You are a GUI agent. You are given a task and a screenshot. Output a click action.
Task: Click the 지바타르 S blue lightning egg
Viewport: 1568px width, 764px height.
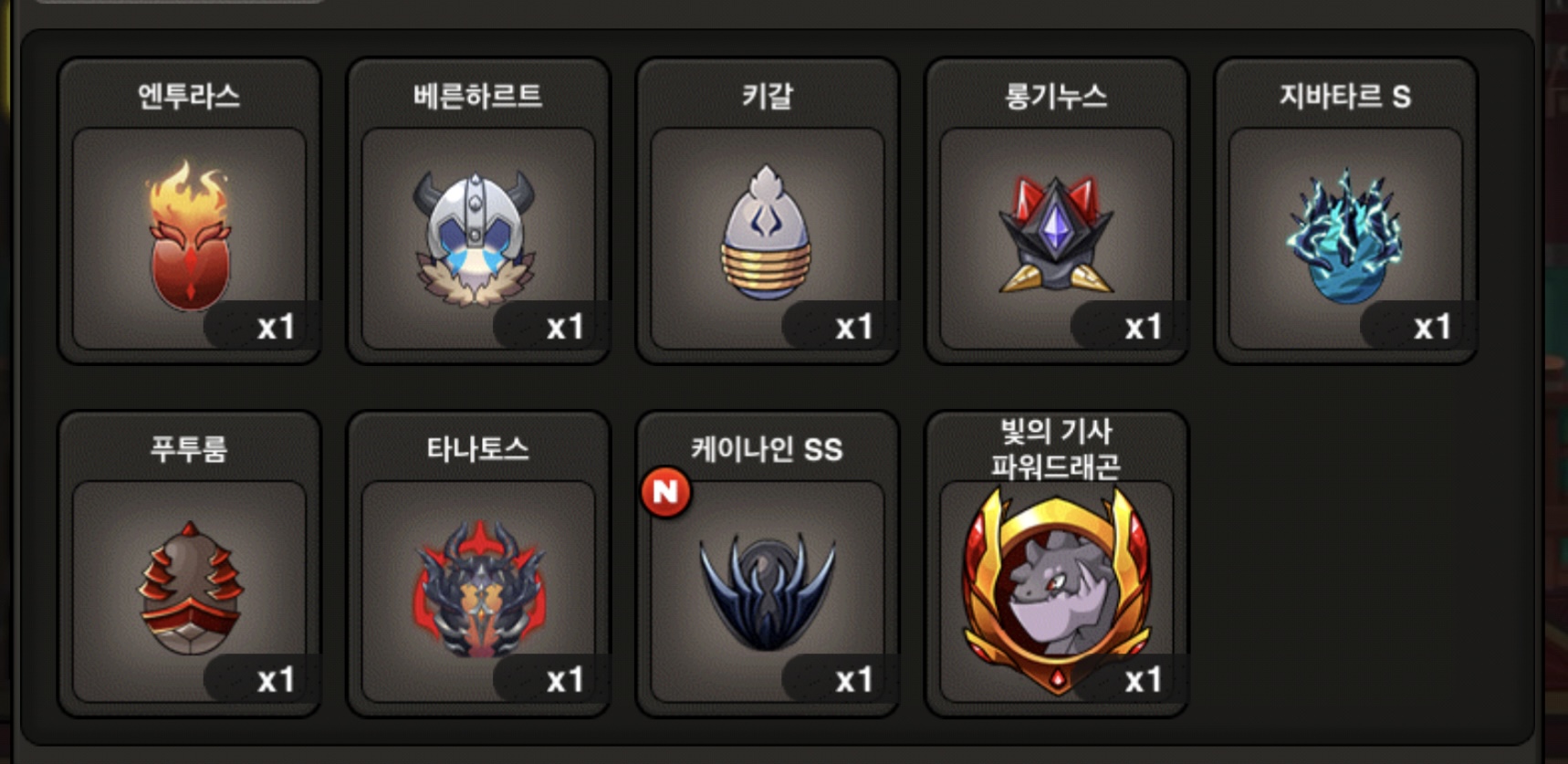tap(1344, 235)
